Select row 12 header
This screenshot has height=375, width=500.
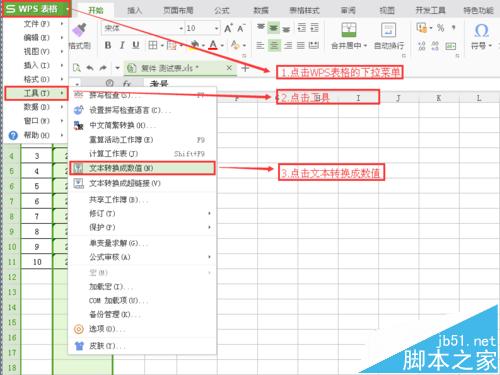click(x=12, y=277)
